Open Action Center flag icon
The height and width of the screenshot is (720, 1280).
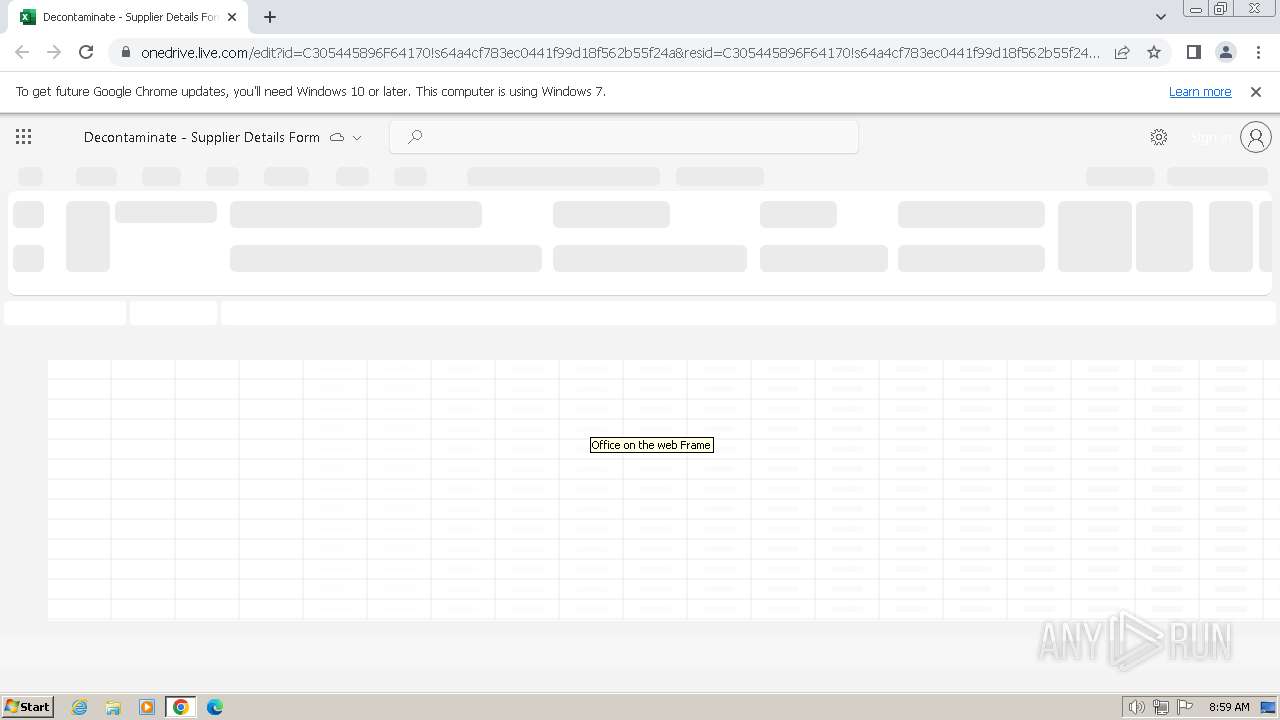pos(1185,707)
